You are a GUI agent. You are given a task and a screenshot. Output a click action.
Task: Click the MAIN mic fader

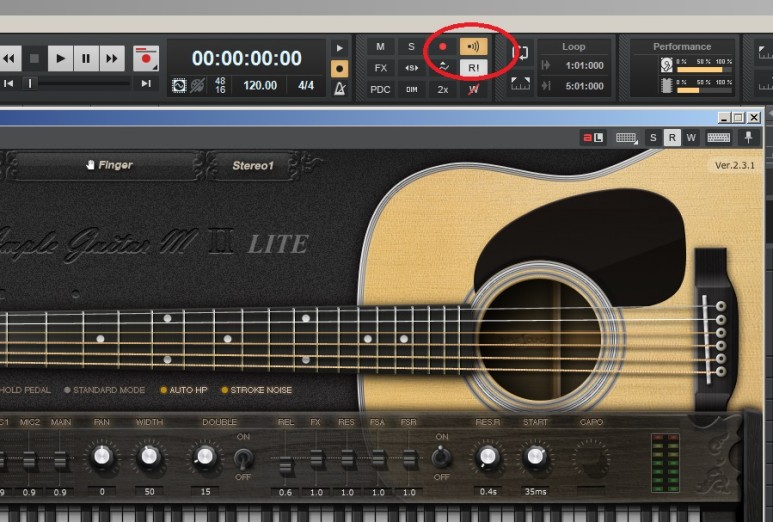60,460
